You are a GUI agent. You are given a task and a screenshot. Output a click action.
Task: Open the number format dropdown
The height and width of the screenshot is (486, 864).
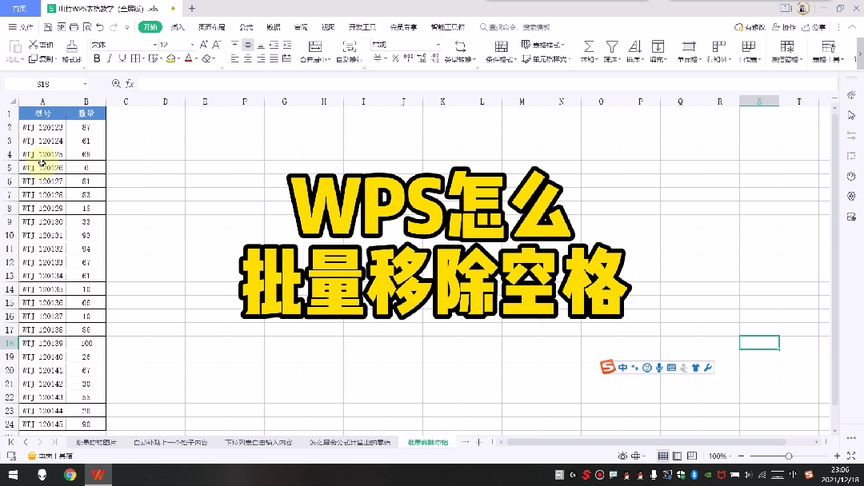pyautogui.click(x=439, y=45)
